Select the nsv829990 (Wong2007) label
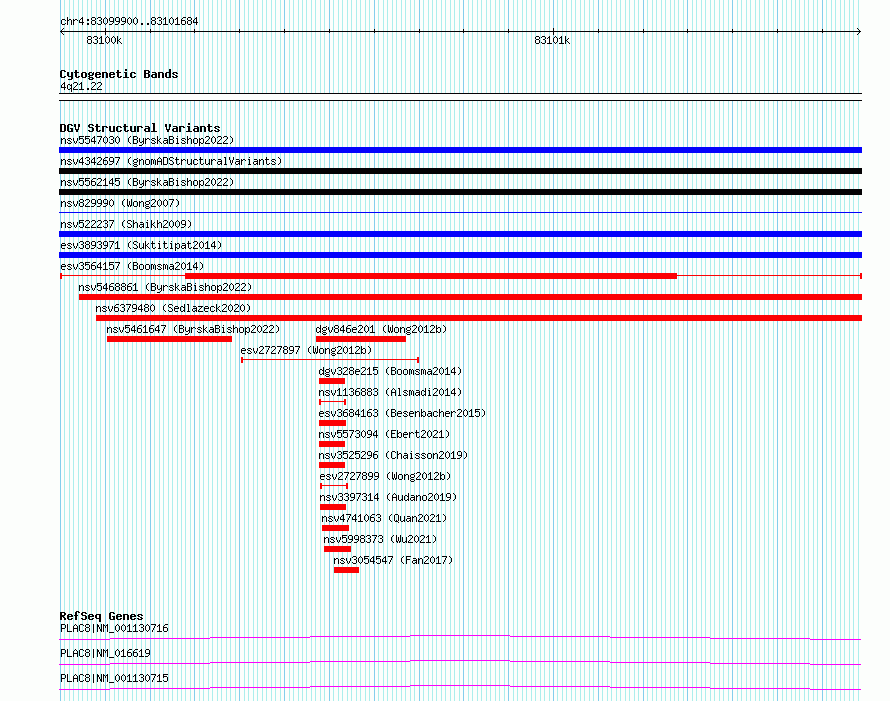This screenshot has width=890, height=701. click(x=120, y=203)
